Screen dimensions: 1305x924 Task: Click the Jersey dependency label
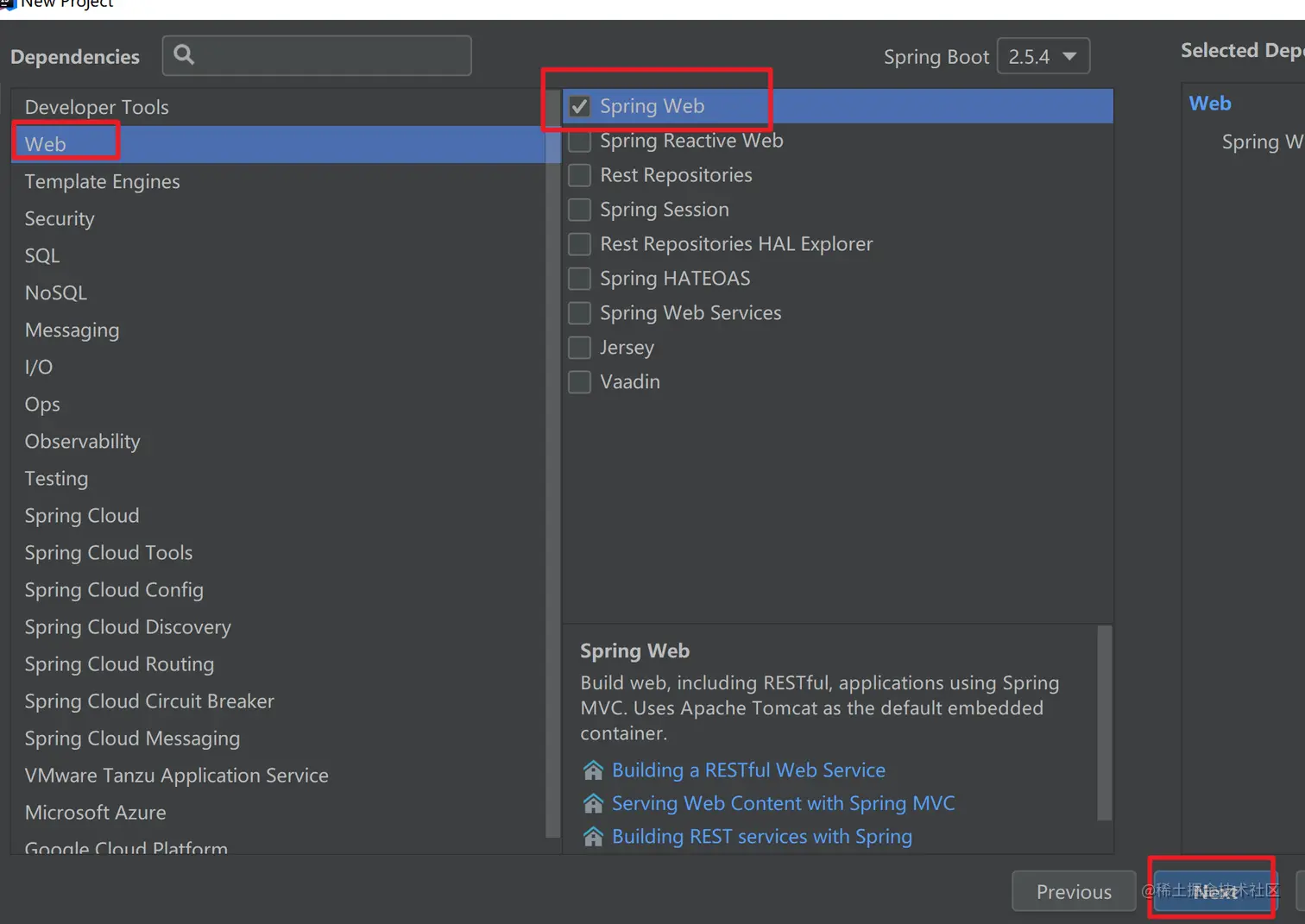pyautogui.click(x=627, y=348)
